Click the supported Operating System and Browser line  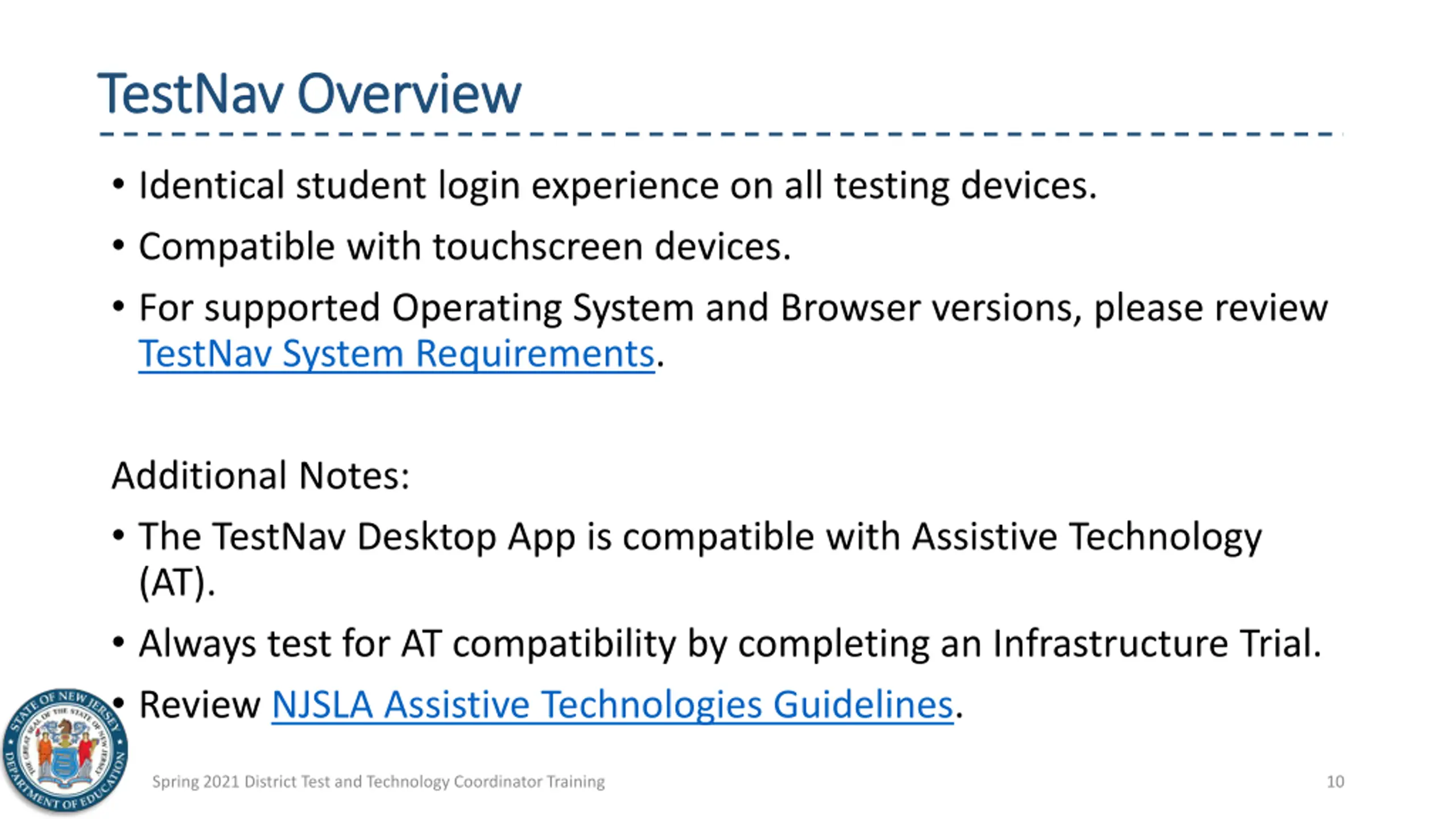(x=733, y=308)
